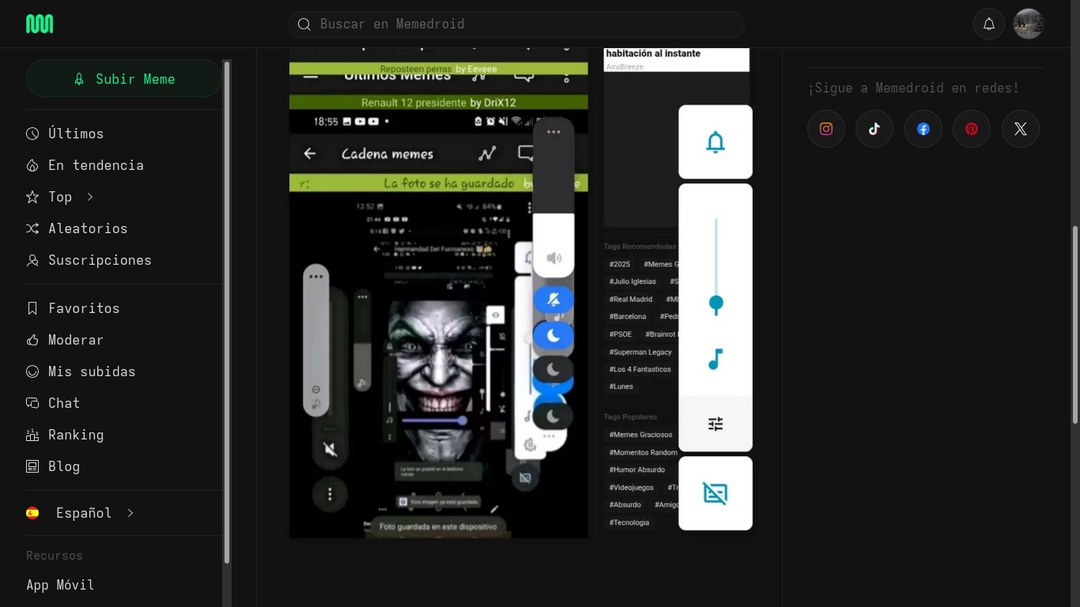1080x607 pixels.
Task: Open Español language selector
Action: click(83, 513)
